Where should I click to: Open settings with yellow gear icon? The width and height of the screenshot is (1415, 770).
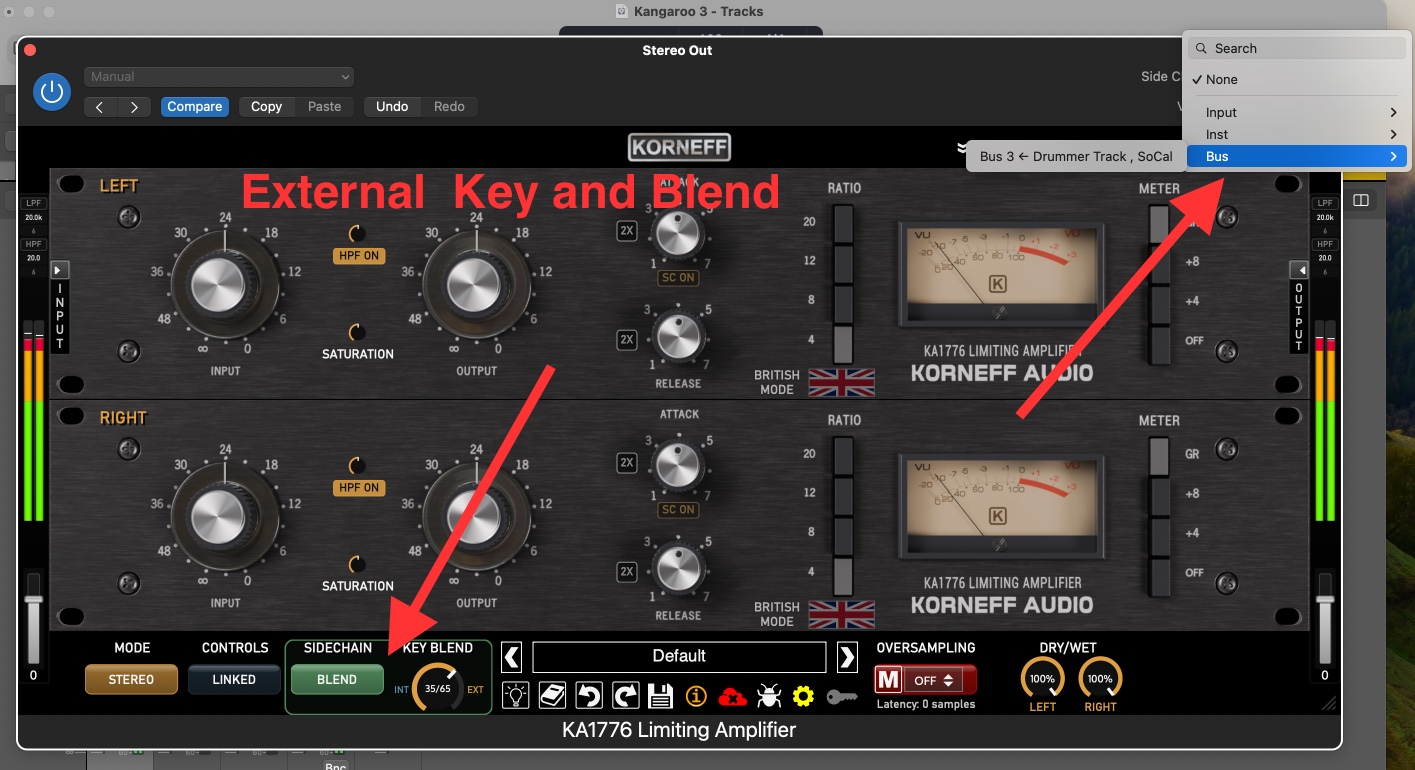click(803, 695)
